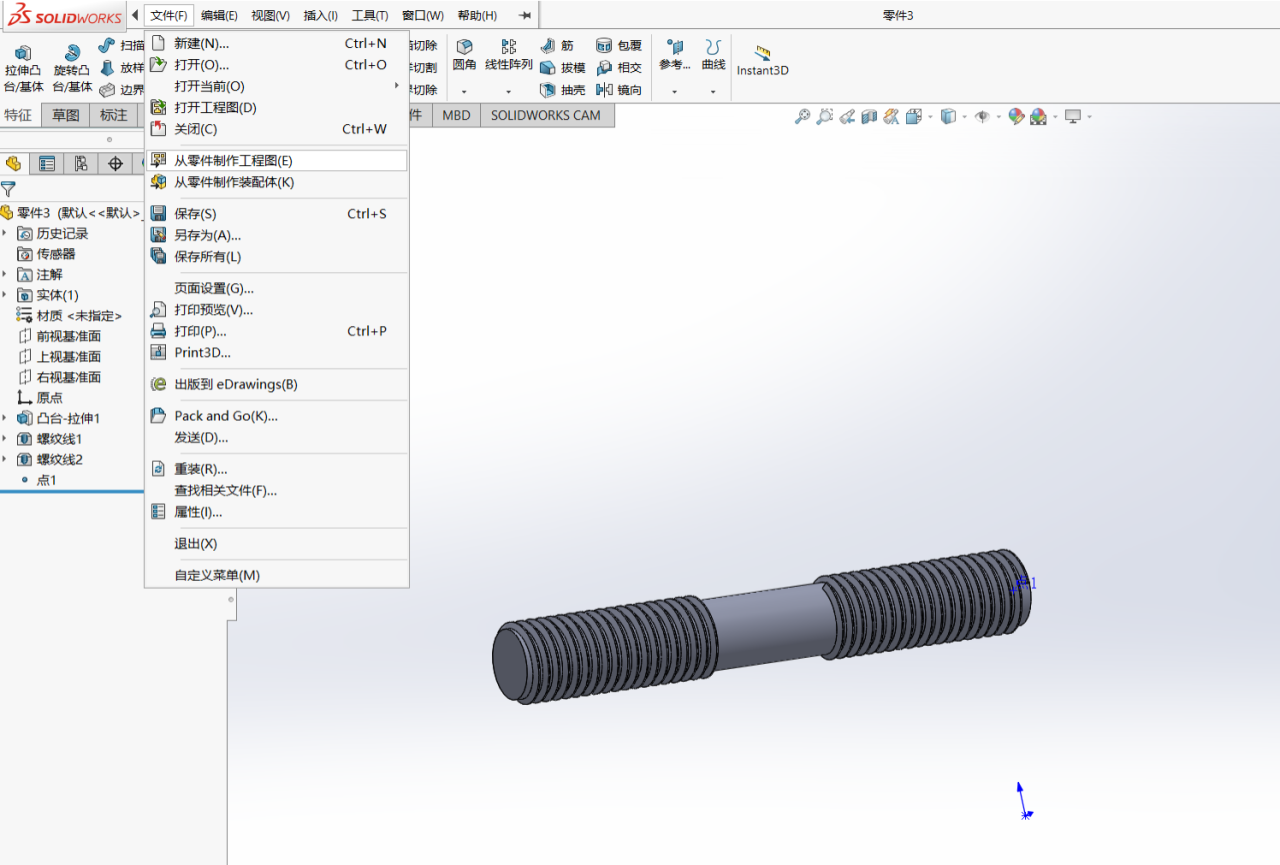Click the Revolved Boss/Base (旋转凸台/基体) icon
This screenshot has height=865, width=1280.
[x=72, y=52]
